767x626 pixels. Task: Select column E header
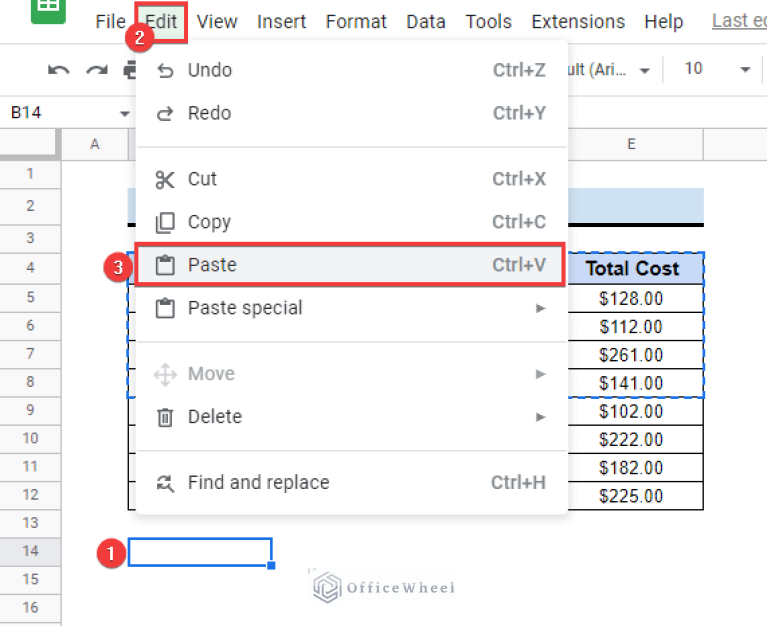tap(632, 144)
